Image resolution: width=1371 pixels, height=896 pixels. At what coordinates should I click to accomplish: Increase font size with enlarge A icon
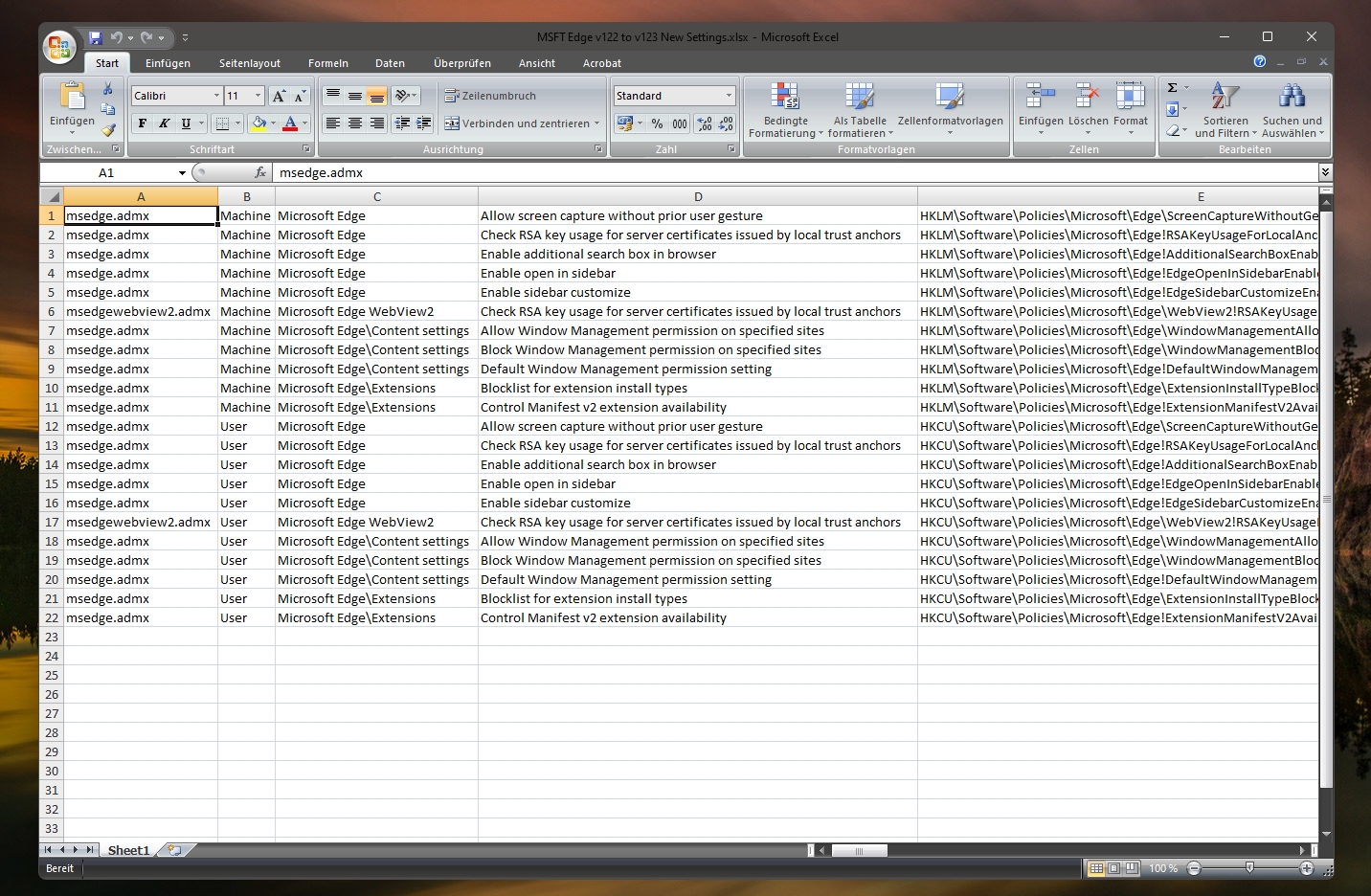279,96
